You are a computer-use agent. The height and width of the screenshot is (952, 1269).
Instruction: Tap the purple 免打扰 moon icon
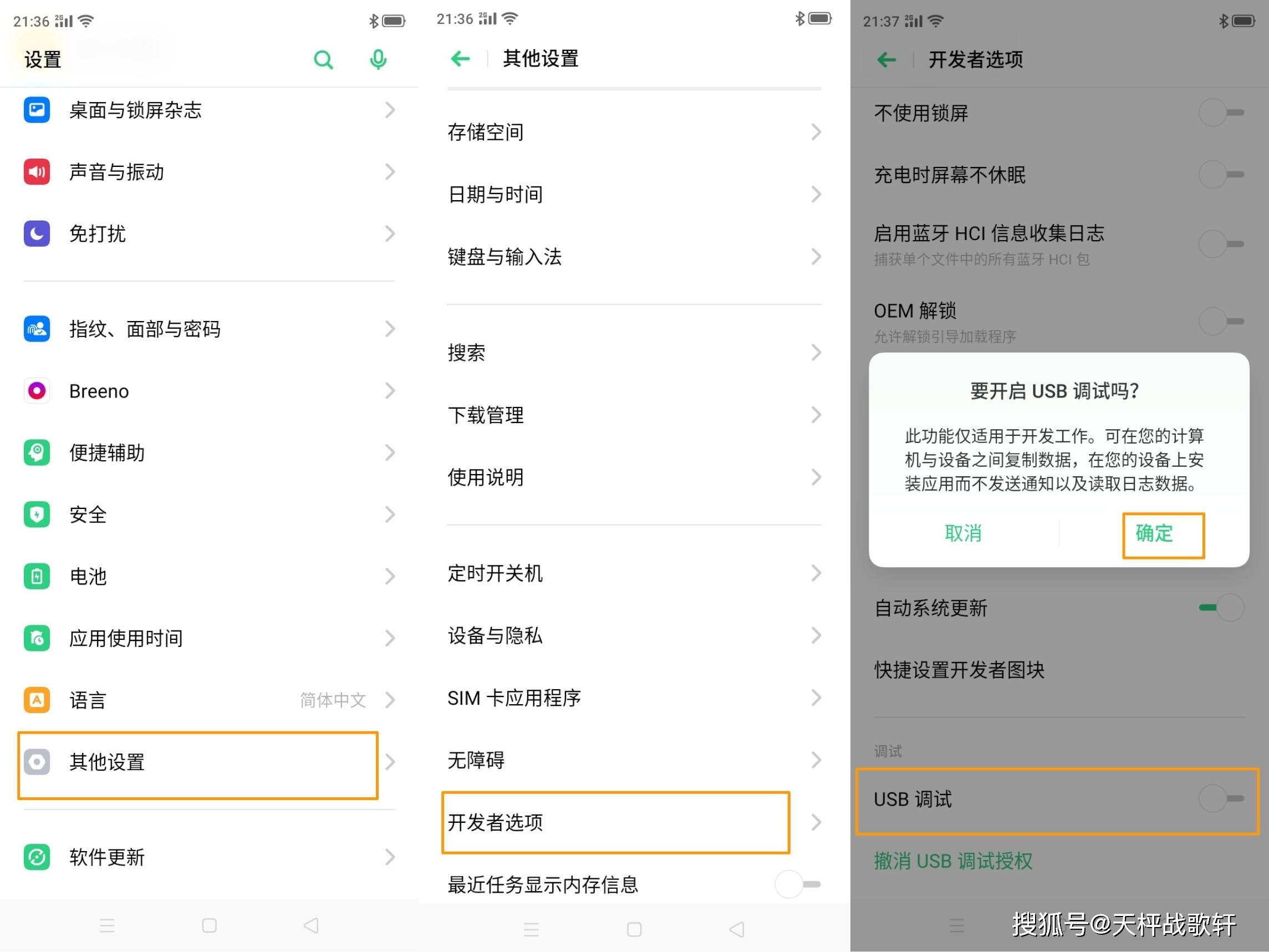(37, 233)
